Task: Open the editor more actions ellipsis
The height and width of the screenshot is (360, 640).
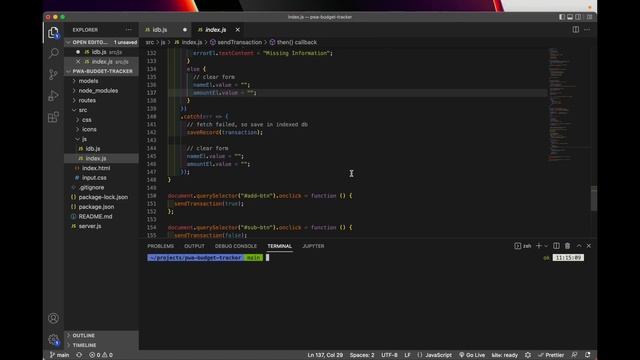Action: click(x=587, y=29)
